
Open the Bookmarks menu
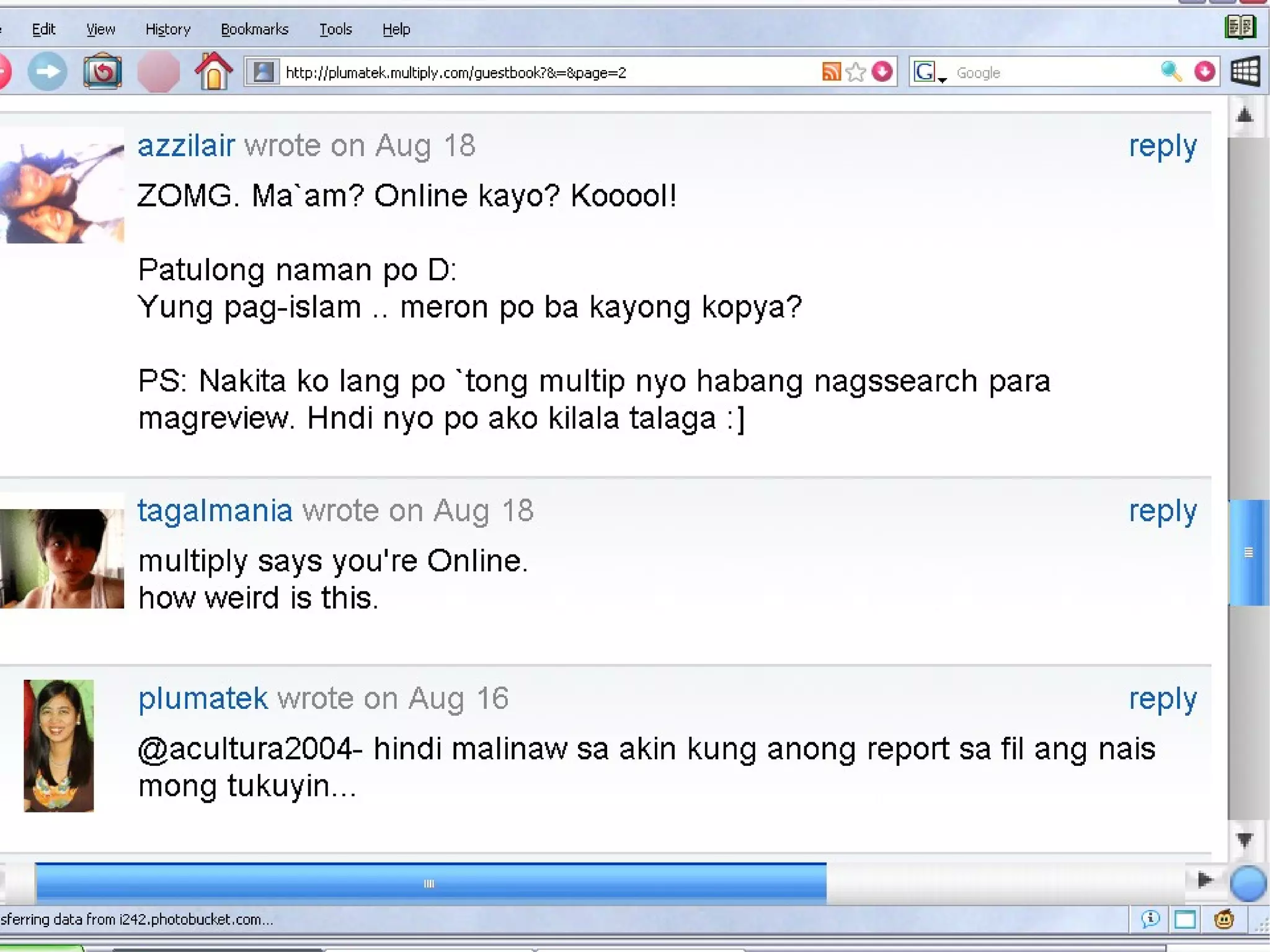pos(254,29)
